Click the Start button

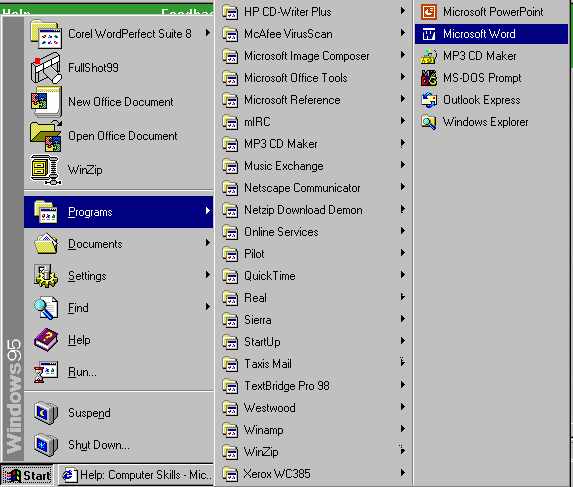(x=27, y=475)
